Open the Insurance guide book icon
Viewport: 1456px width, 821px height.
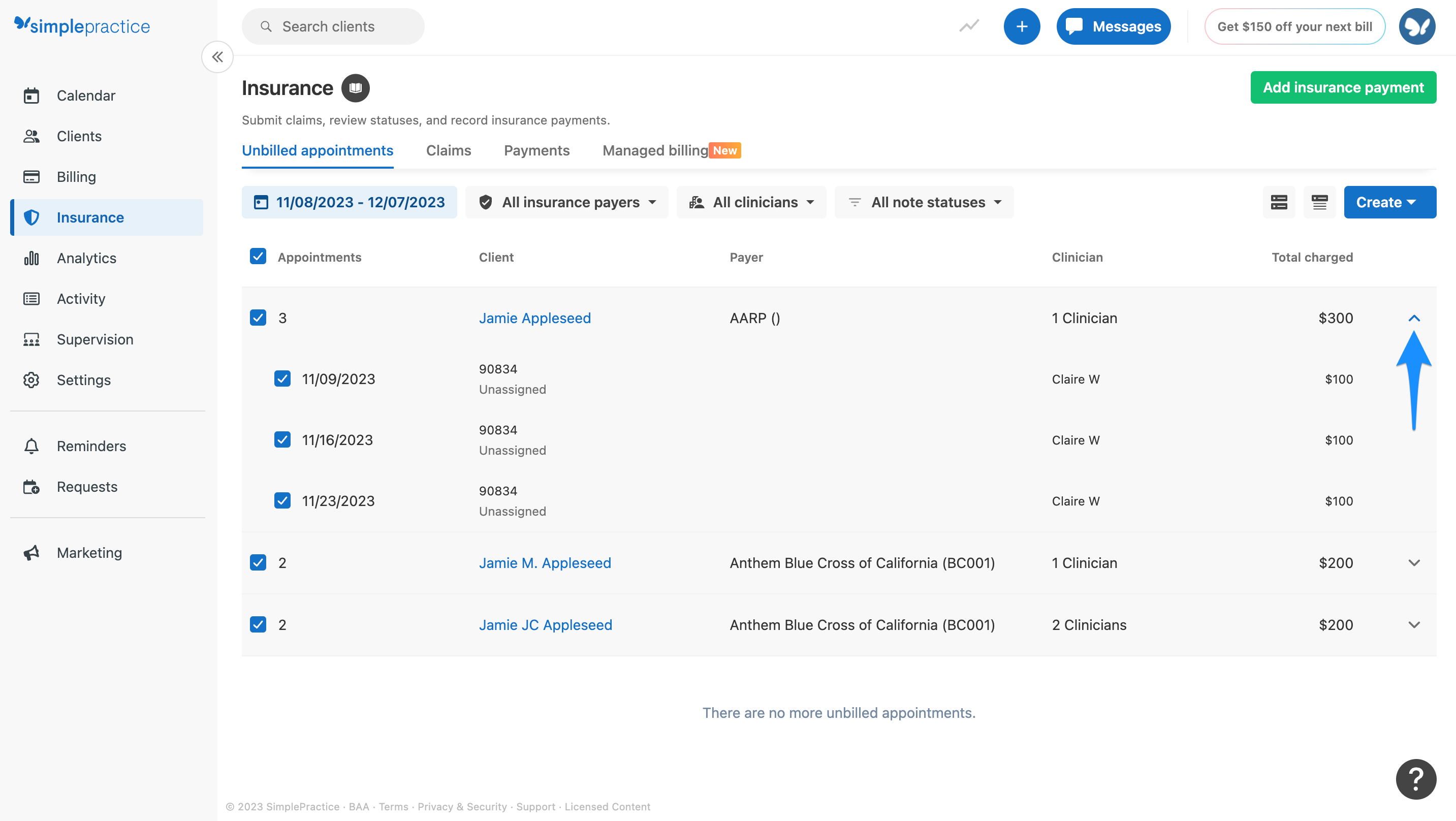pos(356,88)
